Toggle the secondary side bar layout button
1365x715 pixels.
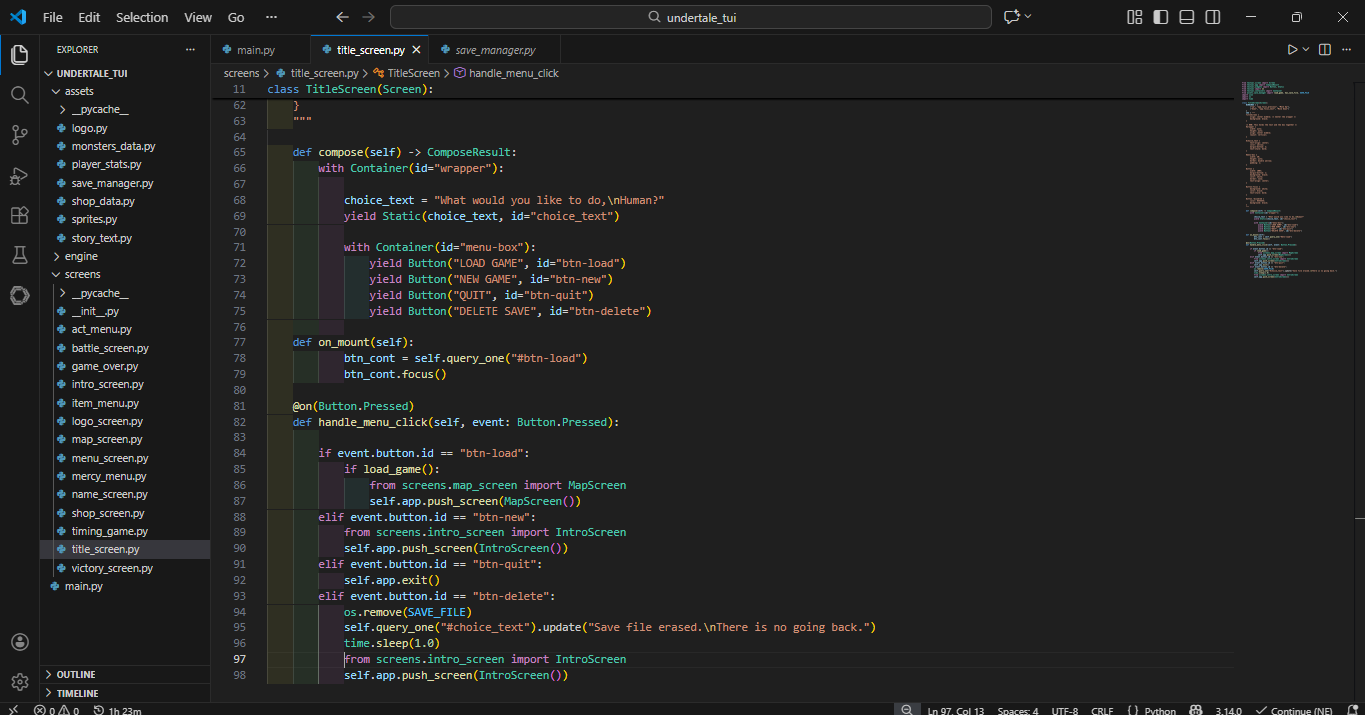[1213, 17]
